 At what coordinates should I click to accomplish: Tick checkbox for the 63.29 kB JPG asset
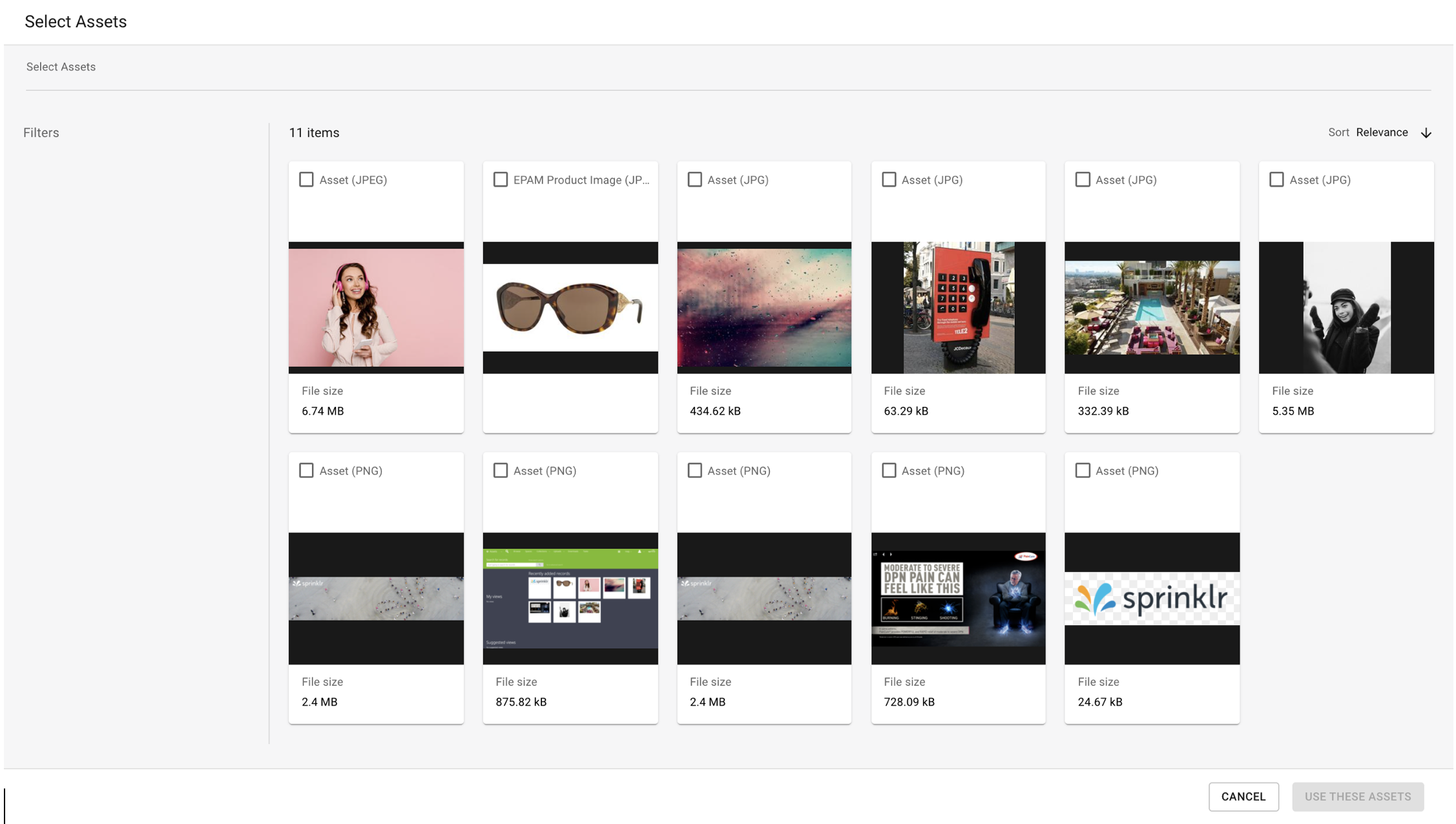[x=889, y=180]
